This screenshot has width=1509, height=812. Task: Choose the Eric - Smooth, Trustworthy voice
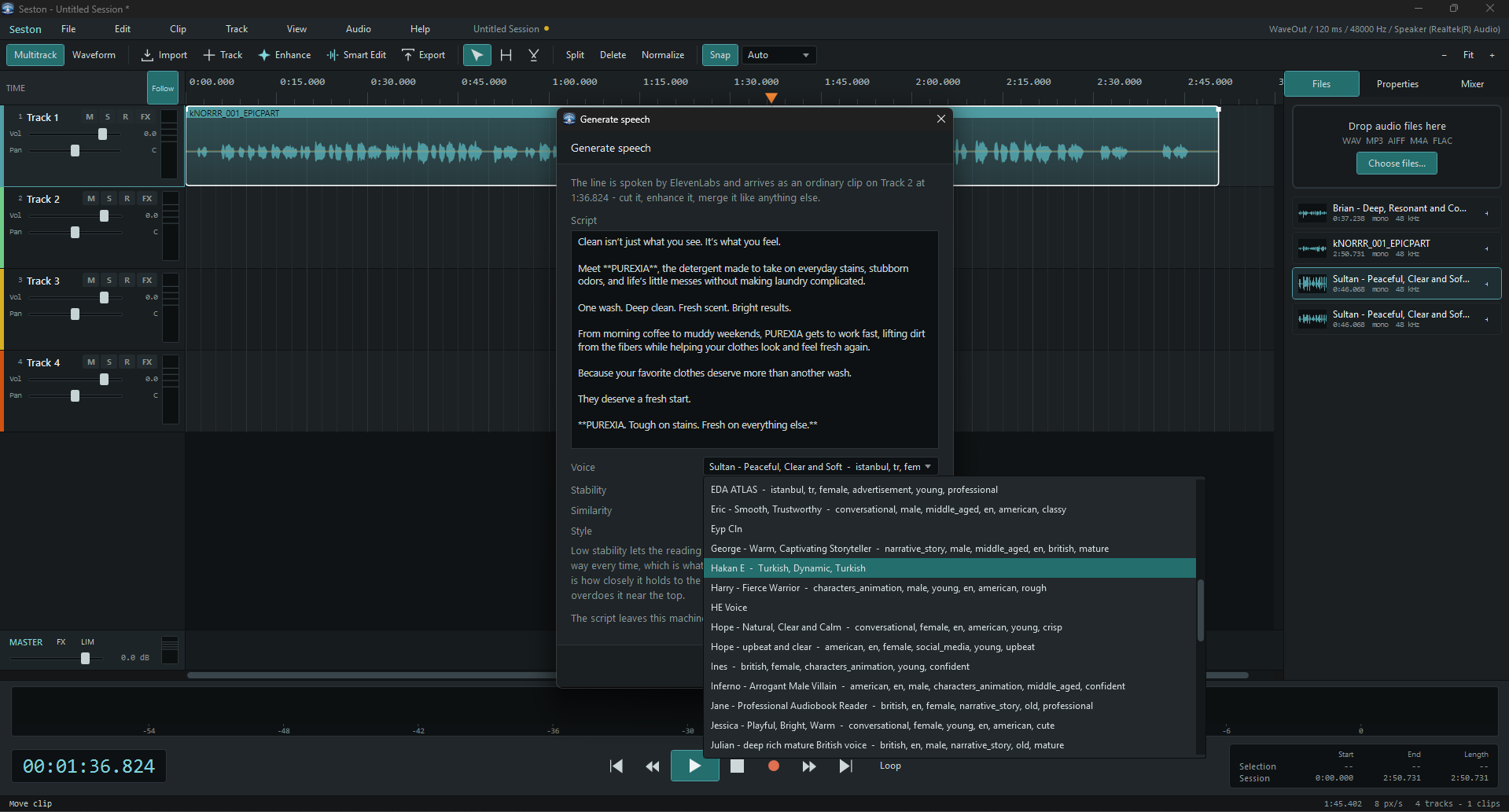tap(950, 509)
